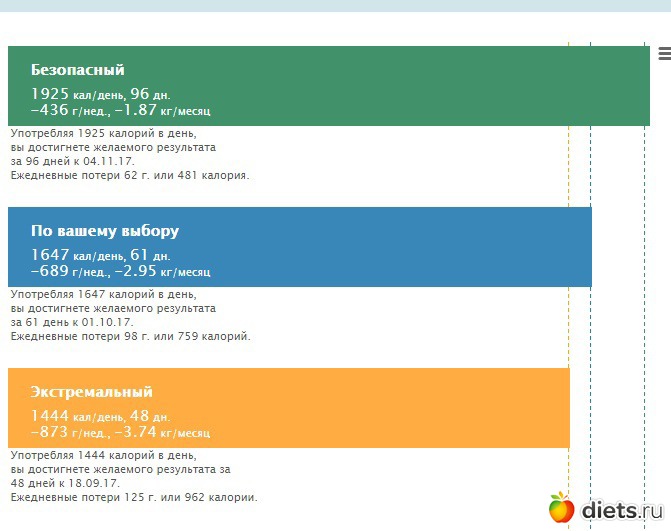This screenshot has width=671, height=531.
Task: Click the −689 г/нед. weight loss line
Action: [x=120, y=272]
